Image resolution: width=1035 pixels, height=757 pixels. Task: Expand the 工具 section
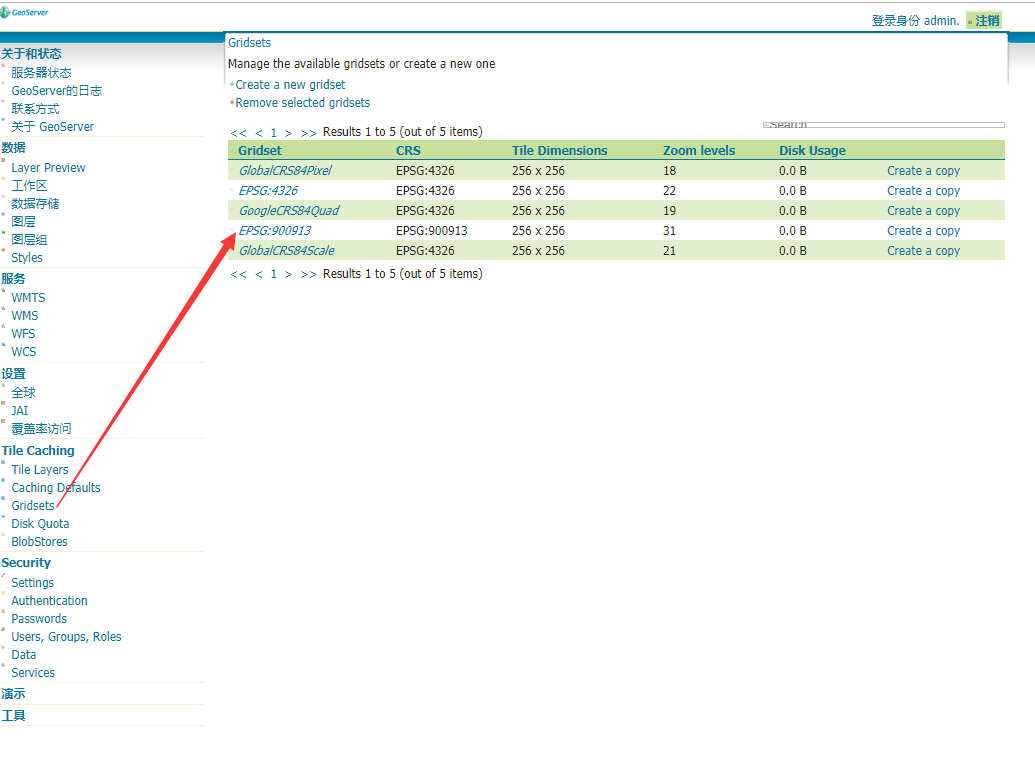[13, 715]
